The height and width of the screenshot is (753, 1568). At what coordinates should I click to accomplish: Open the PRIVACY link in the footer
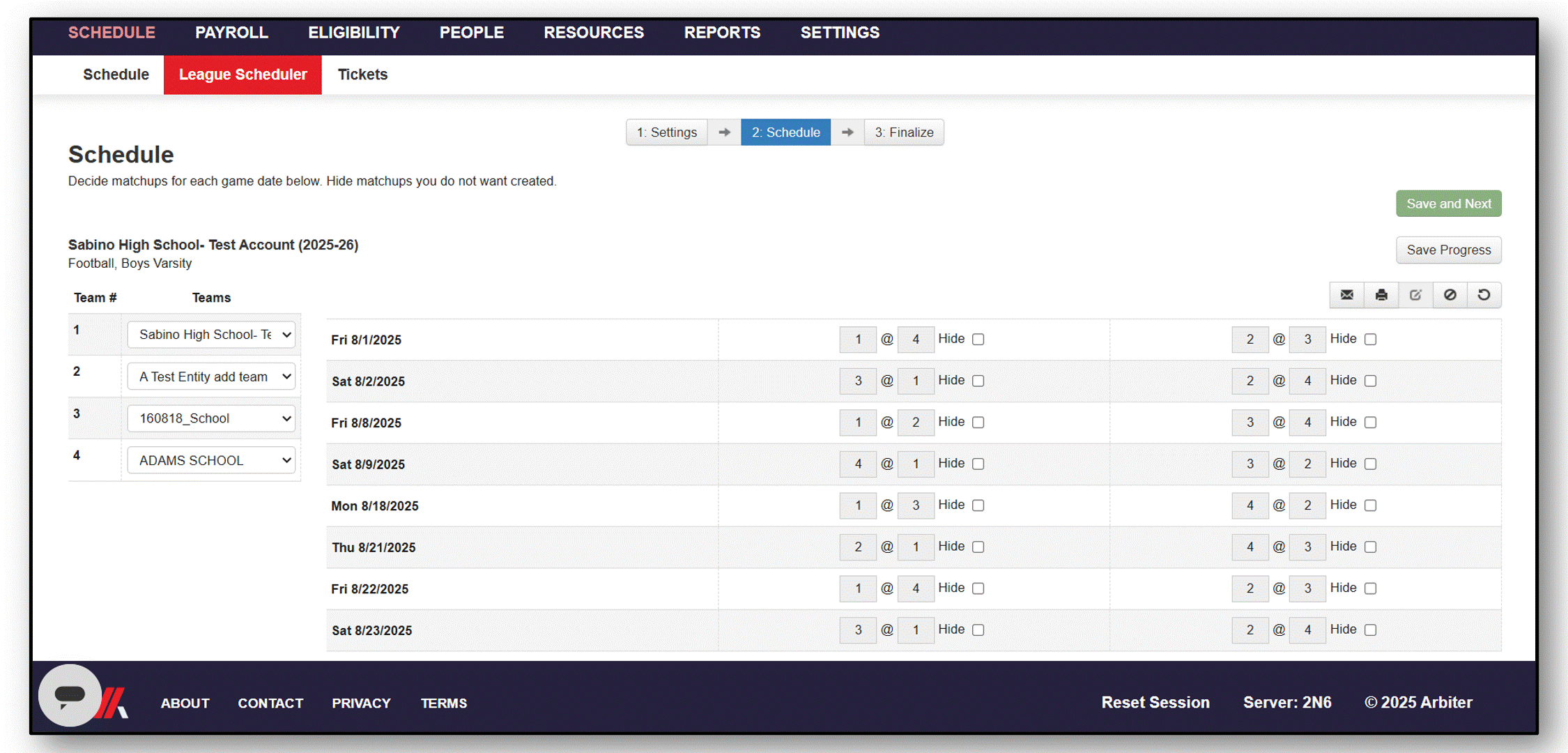coord(361,703)
